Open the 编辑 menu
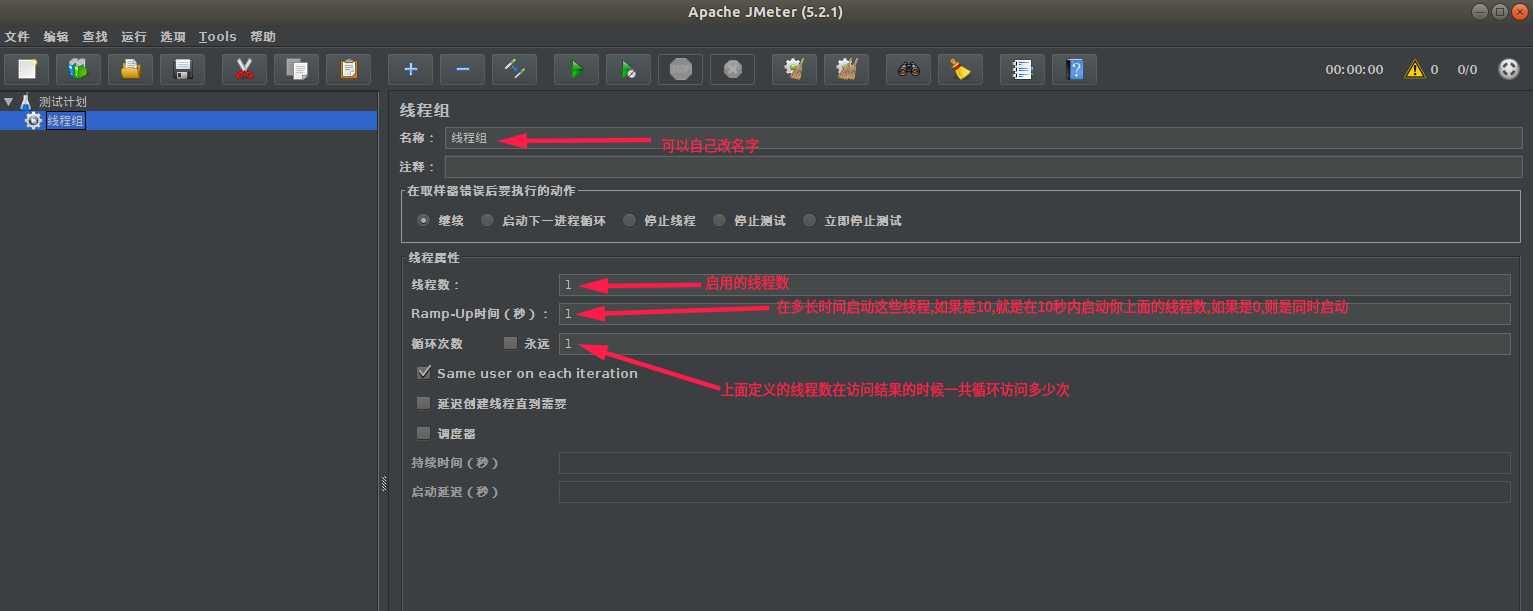The width and height of the screenshot is (1534, 611). click(x=56, y=36)
